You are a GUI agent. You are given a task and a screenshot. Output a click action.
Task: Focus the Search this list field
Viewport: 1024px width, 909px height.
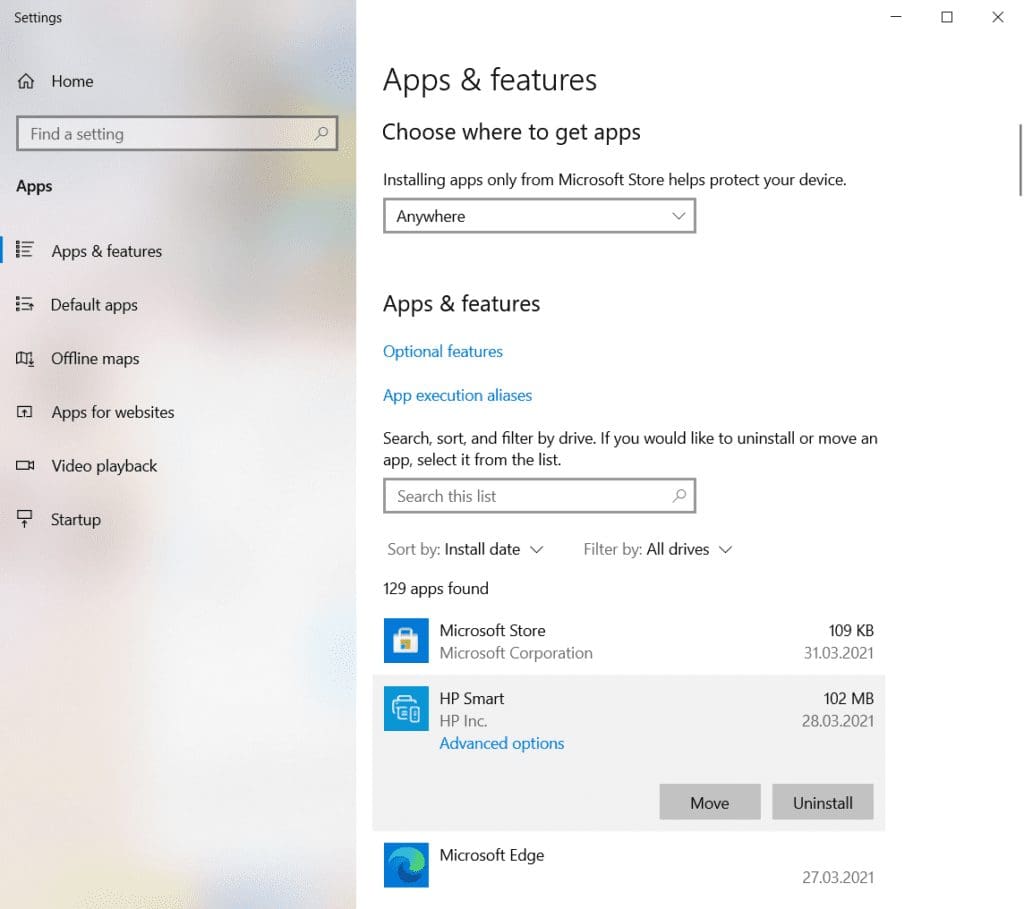tap(539, 496)
